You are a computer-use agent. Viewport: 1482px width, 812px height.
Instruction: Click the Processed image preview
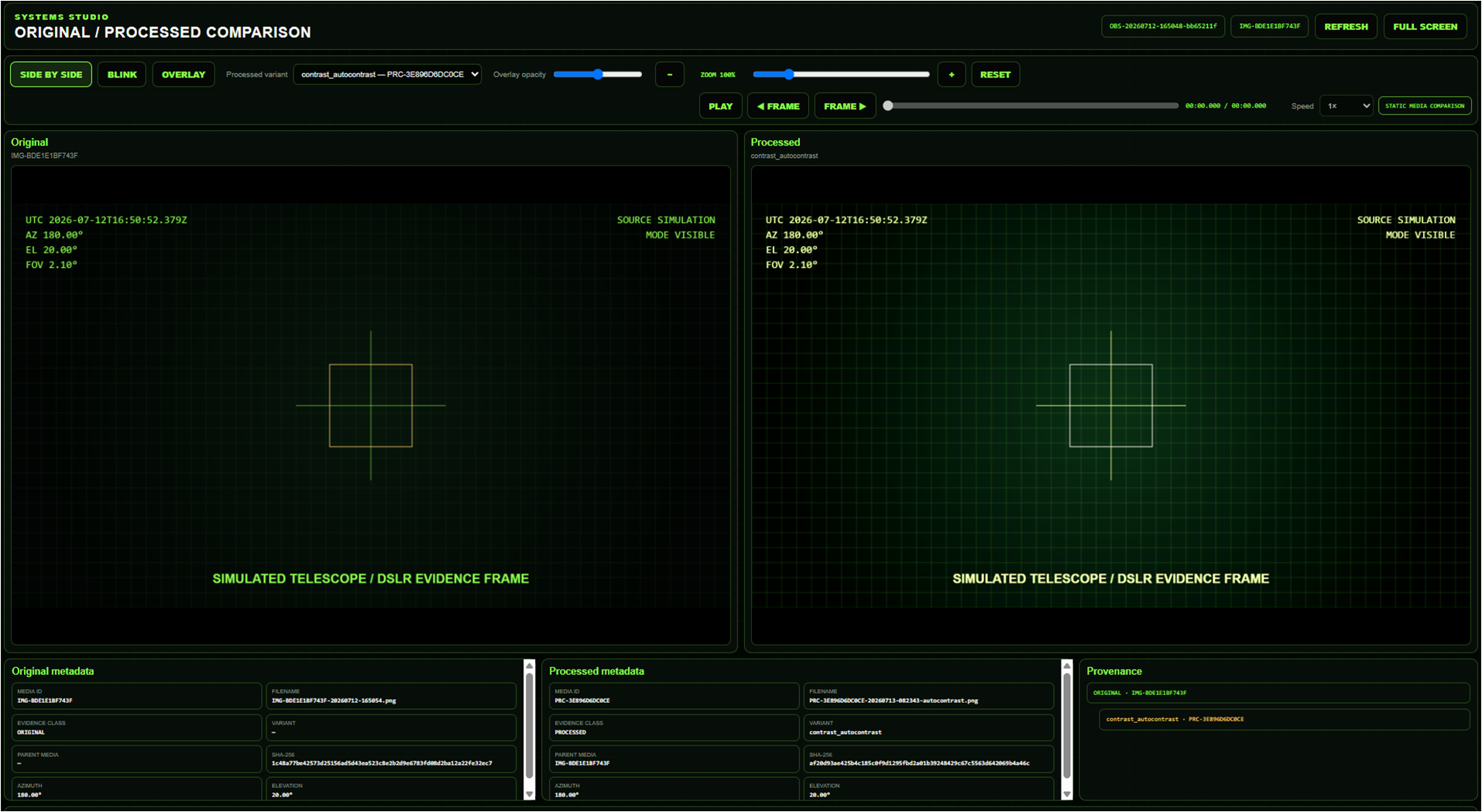pos(1110,405)
